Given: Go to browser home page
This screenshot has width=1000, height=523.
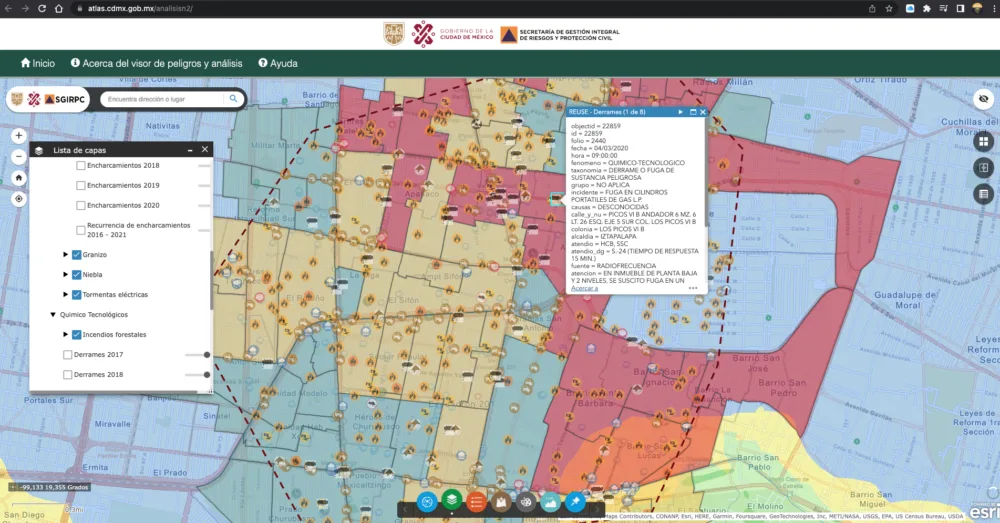Looking at the screenshot, I should click(59, 8).
